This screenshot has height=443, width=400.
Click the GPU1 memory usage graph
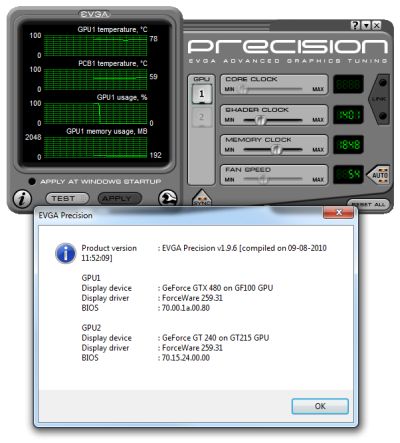(95, 147)
